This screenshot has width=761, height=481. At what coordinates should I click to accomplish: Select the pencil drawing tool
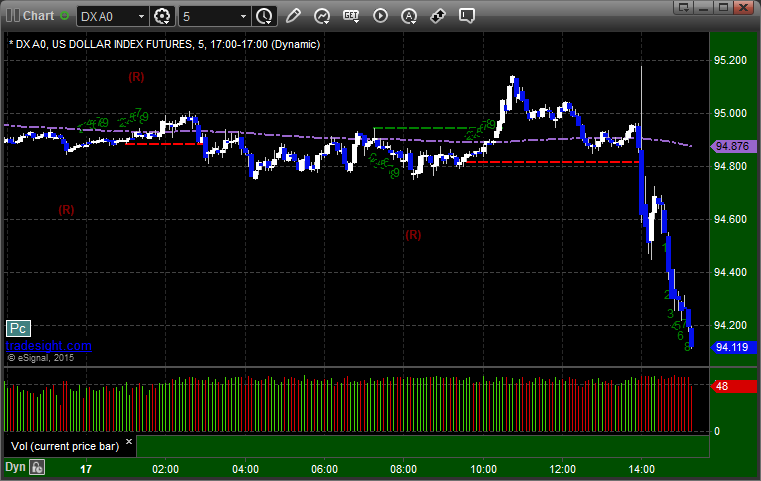tap(293, 16)
